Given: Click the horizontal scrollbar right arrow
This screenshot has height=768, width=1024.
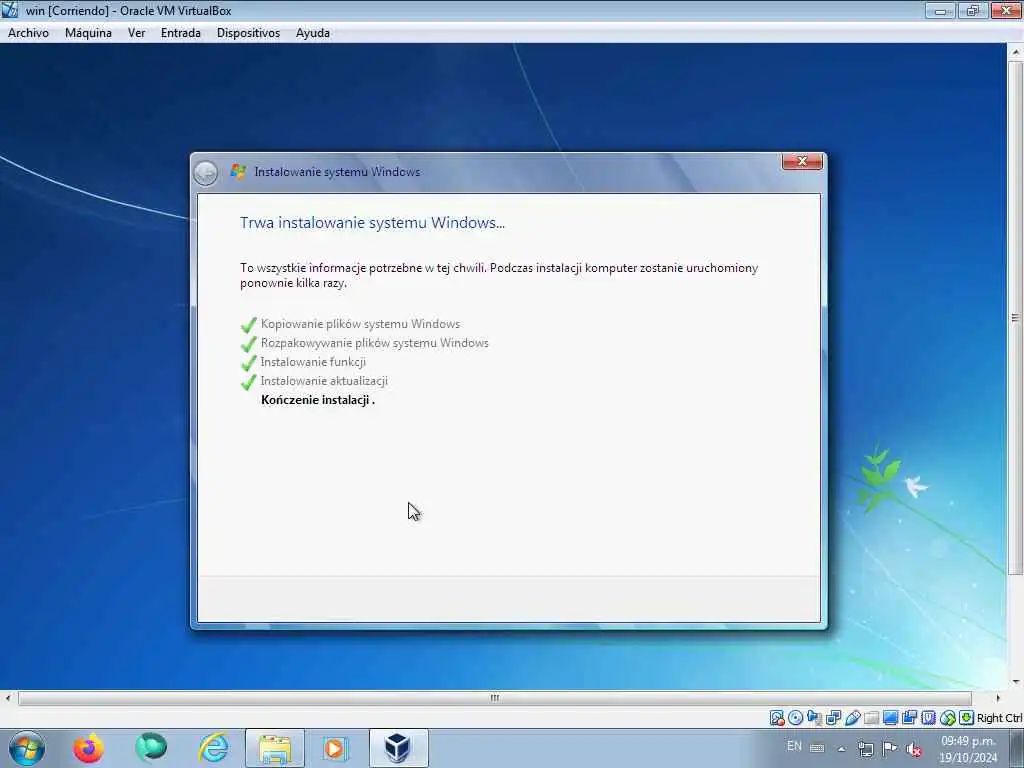Looking at the screenshot, I should (x=997, y=698).
